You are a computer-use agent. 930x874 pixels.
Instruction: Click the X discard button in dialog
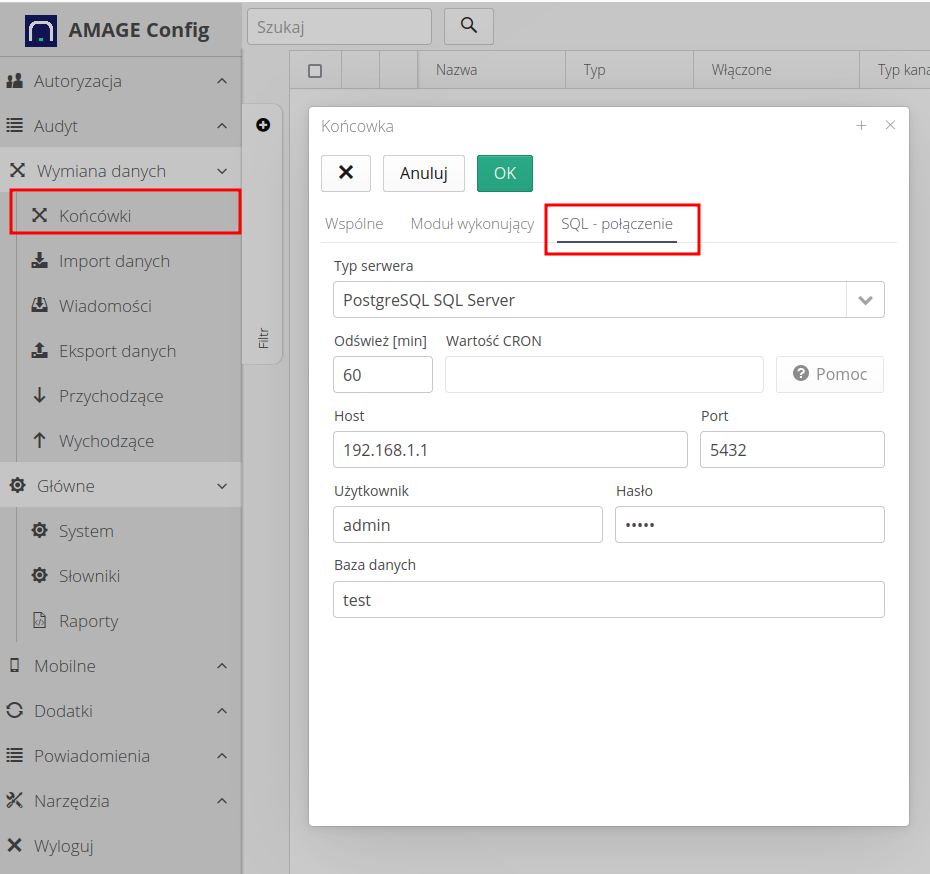pos(346,173)
